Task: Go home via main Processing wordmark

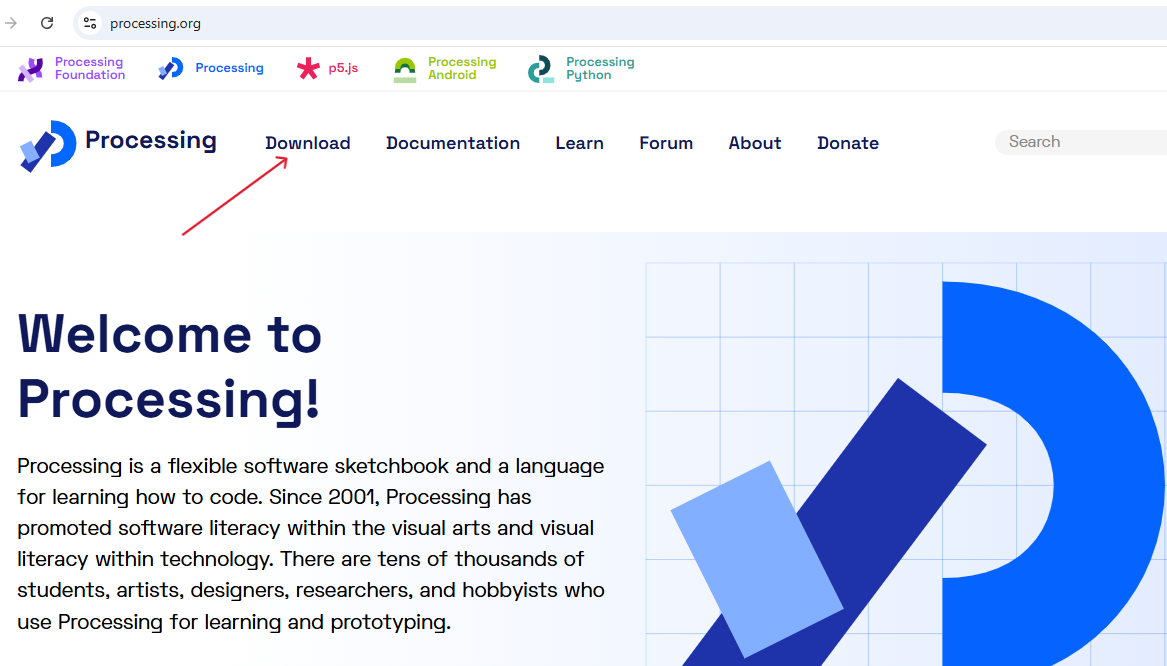Action: coord(150,140)
